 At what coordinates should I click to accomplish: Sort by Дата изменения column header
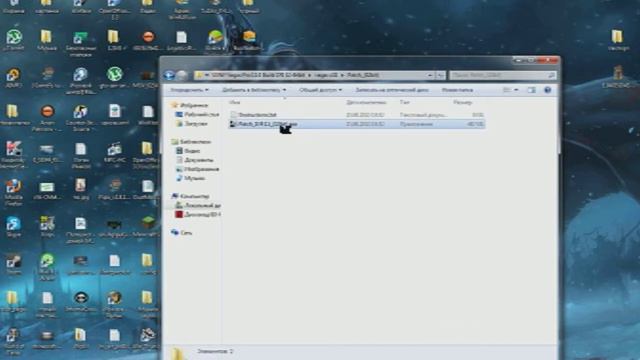(x=366, y=102)
